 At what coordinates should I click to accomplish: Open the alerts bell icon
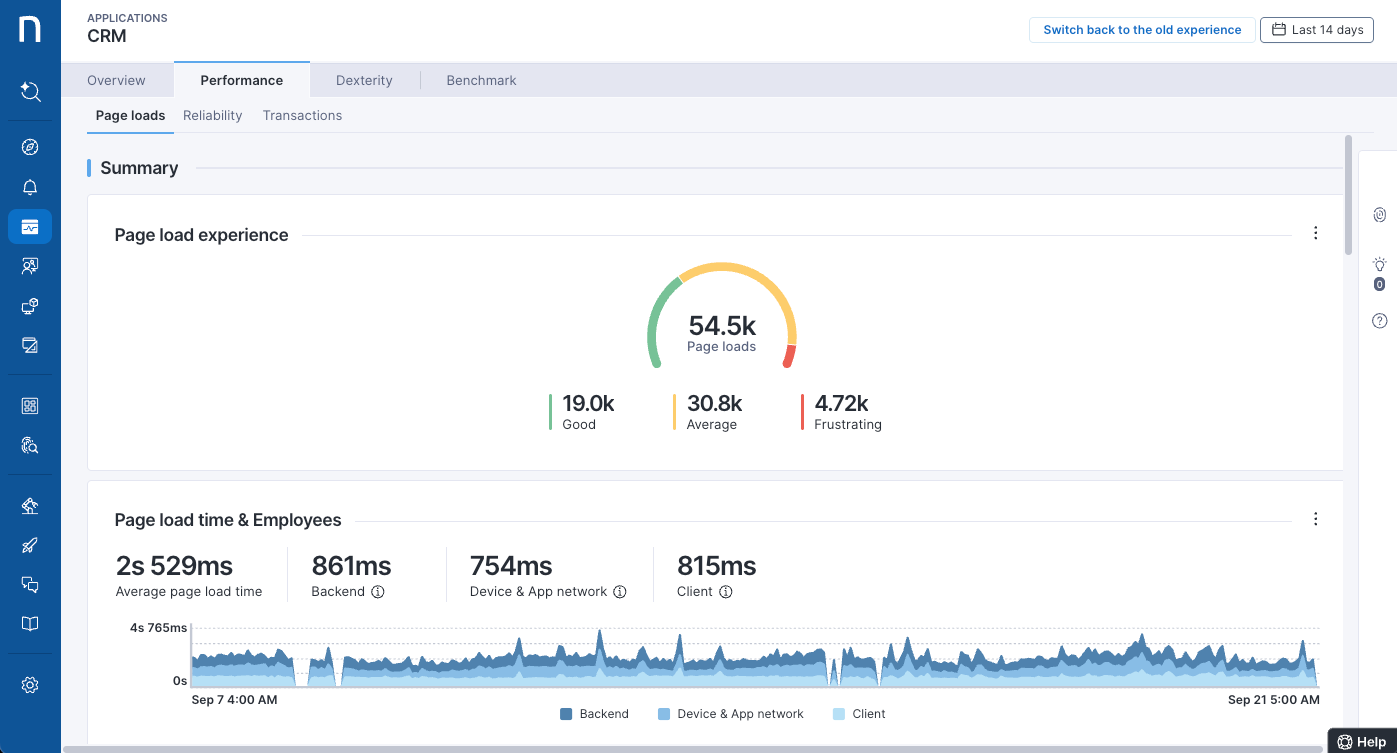click(x=30, y=188)
